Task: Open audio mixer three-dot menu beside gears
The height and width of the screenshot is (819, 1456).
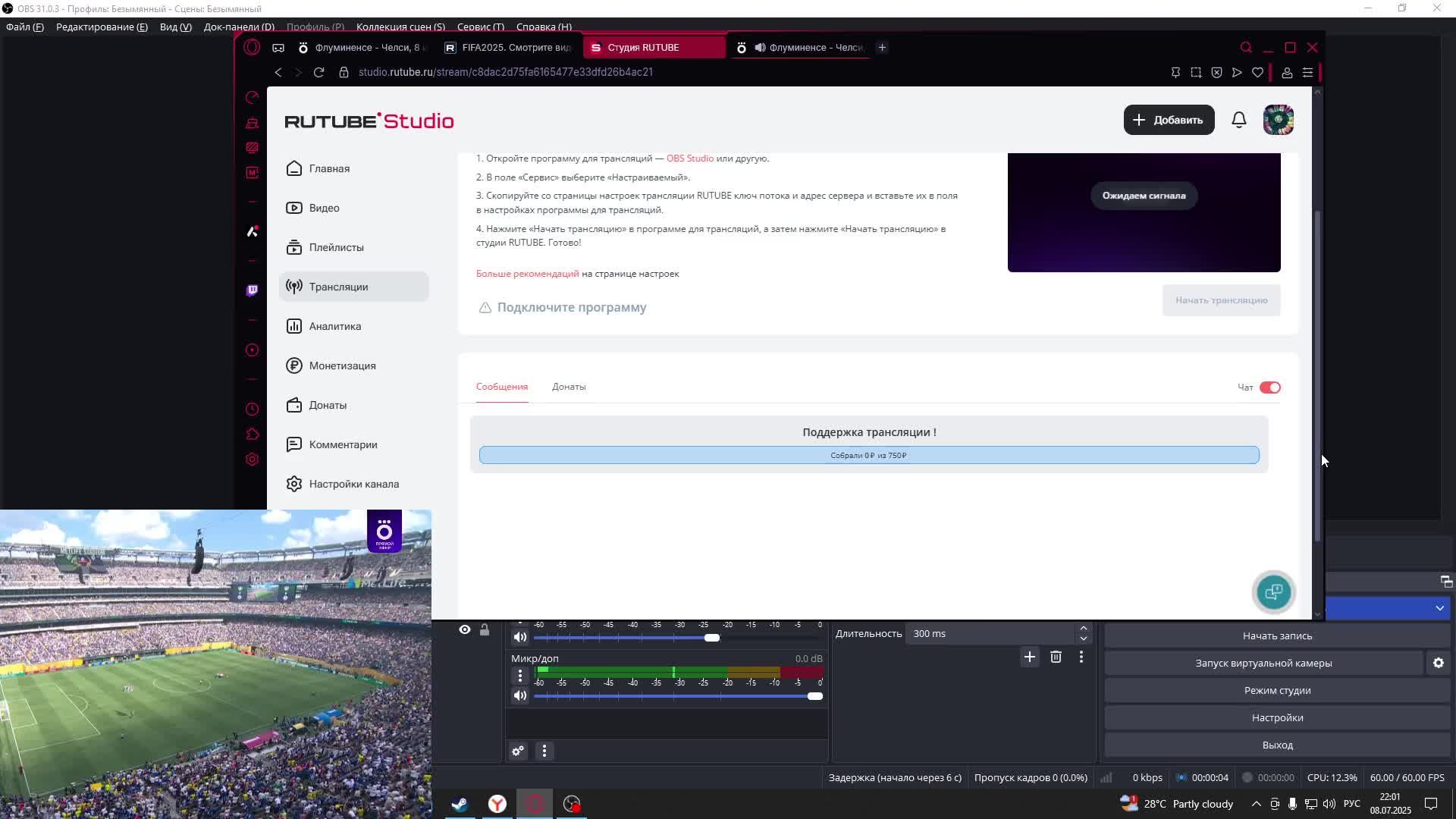Action: [544, 751]
